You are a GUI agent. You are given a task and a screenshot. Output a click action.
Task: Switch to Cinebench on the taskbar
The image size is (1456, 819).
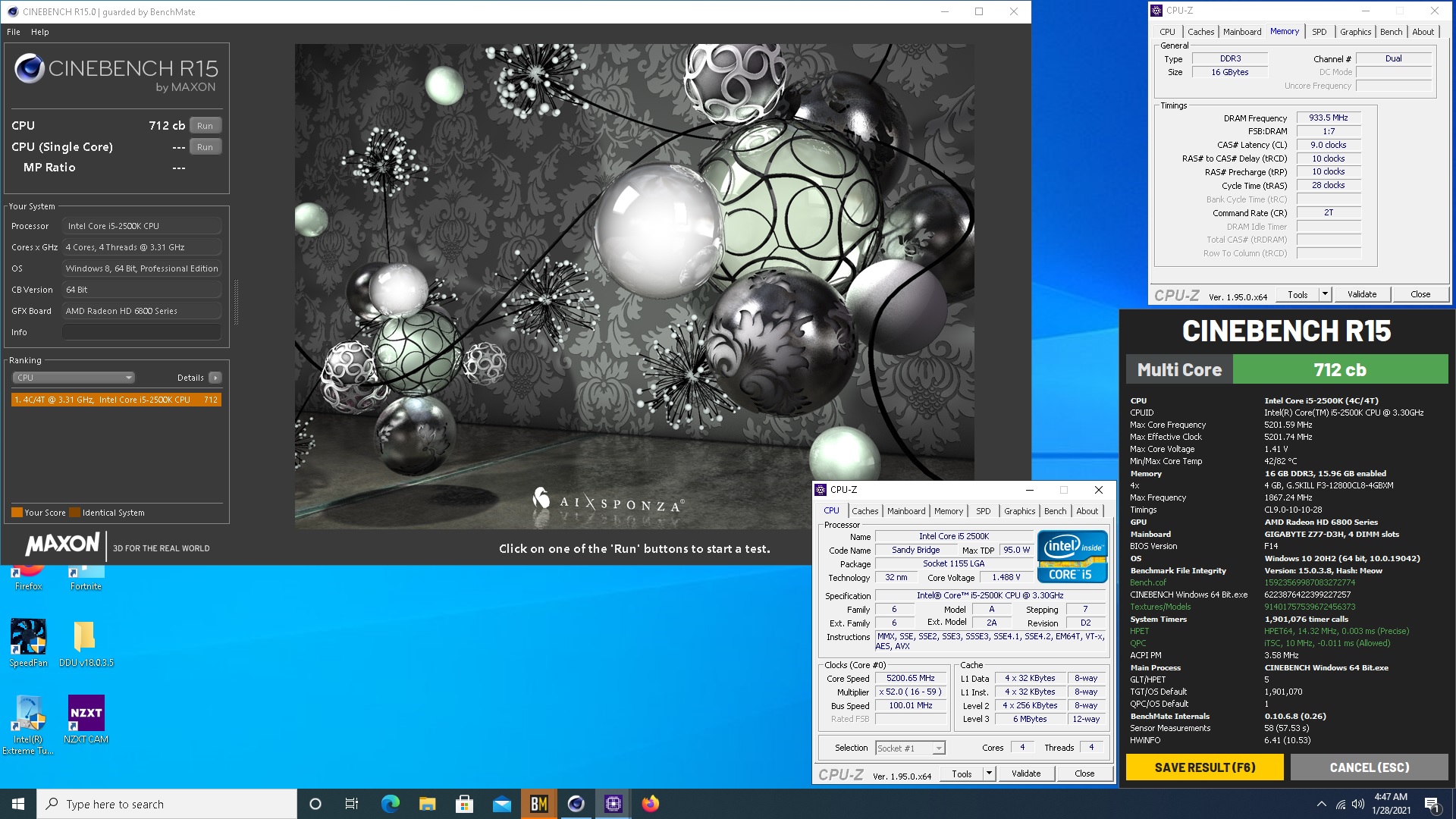(576, 804)
